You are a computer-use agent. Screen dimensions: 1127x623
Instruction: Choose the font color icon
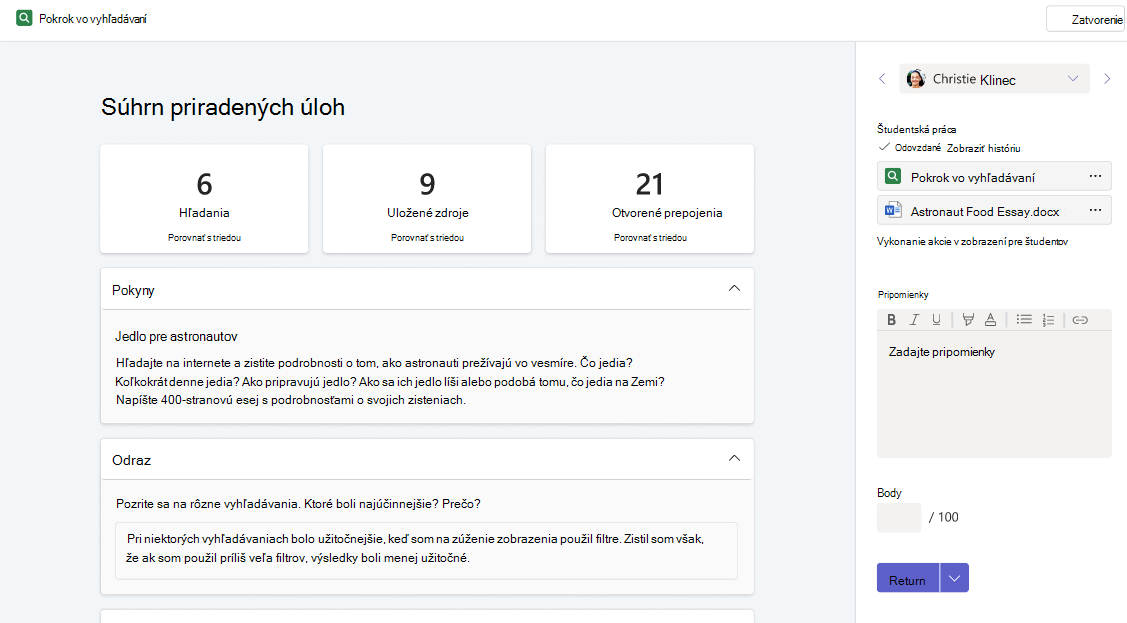coord(990,320)
